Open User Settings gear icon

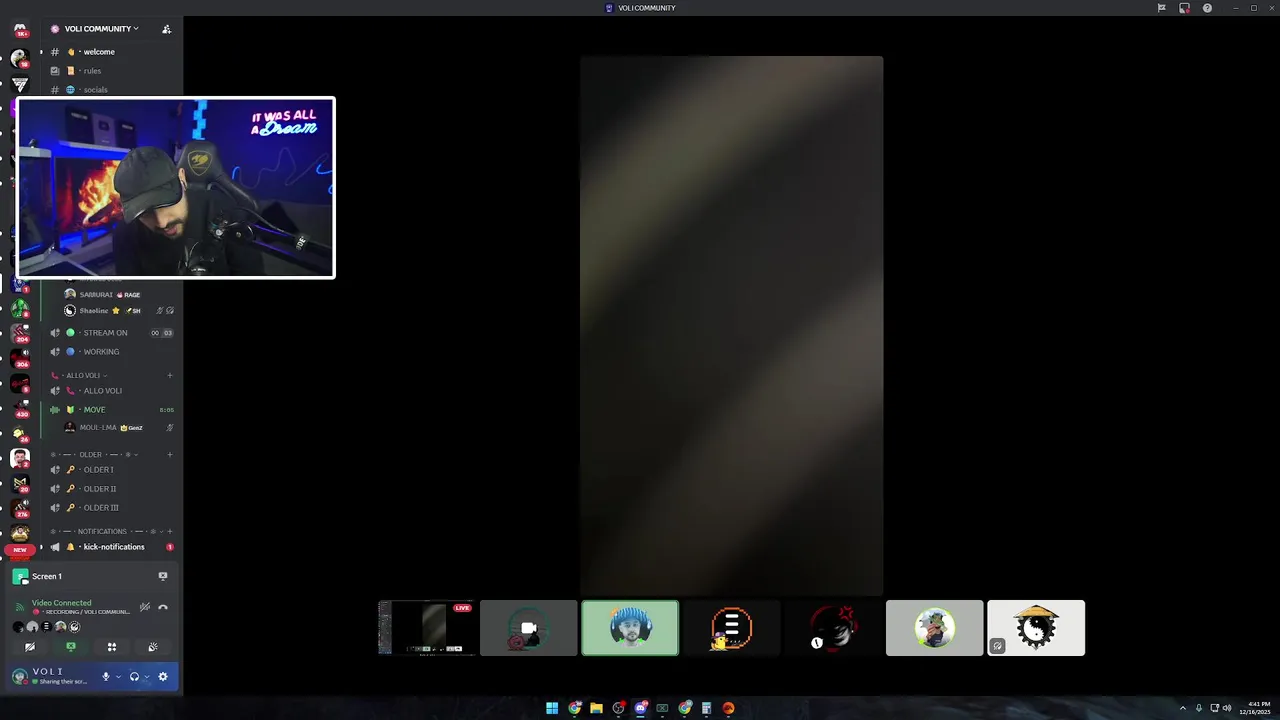click(163, 677)
